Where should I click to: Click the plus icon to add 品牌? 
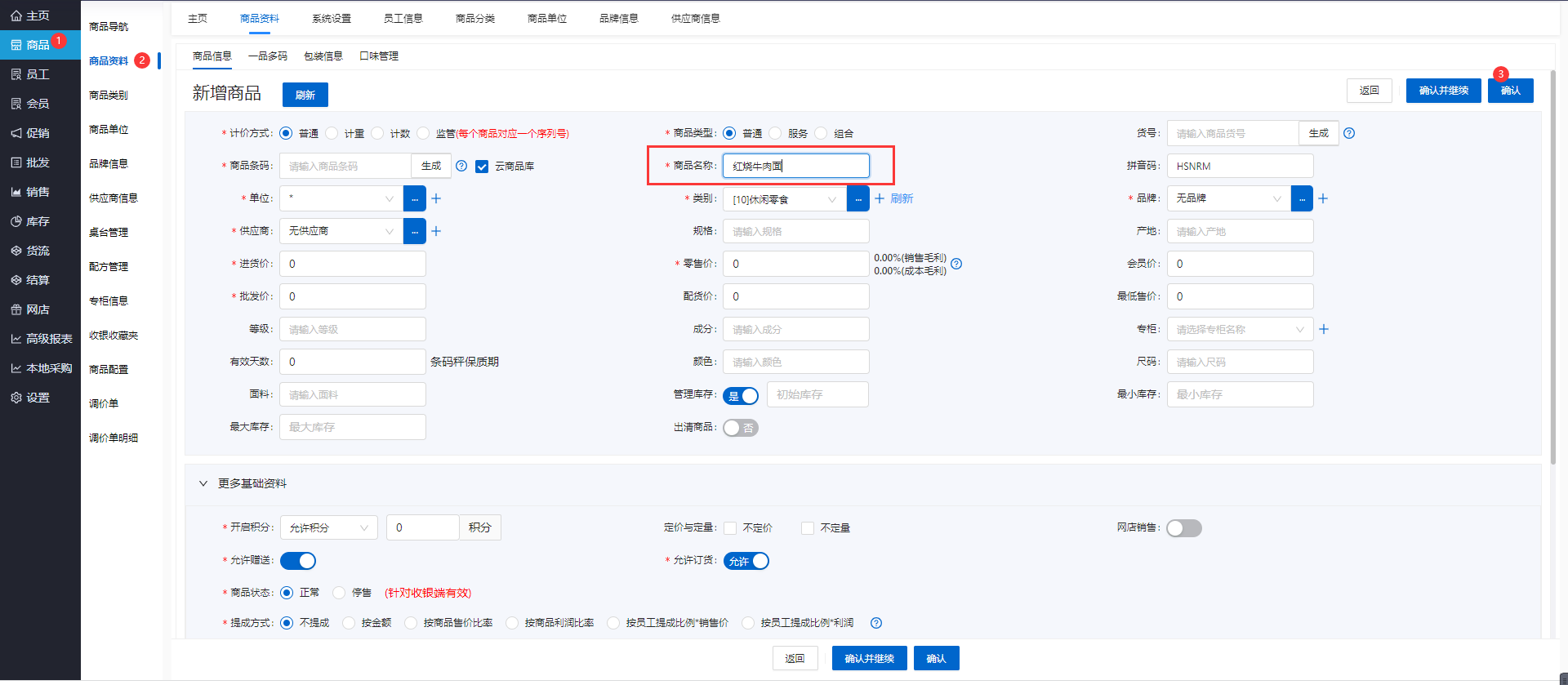point(1323,198)
